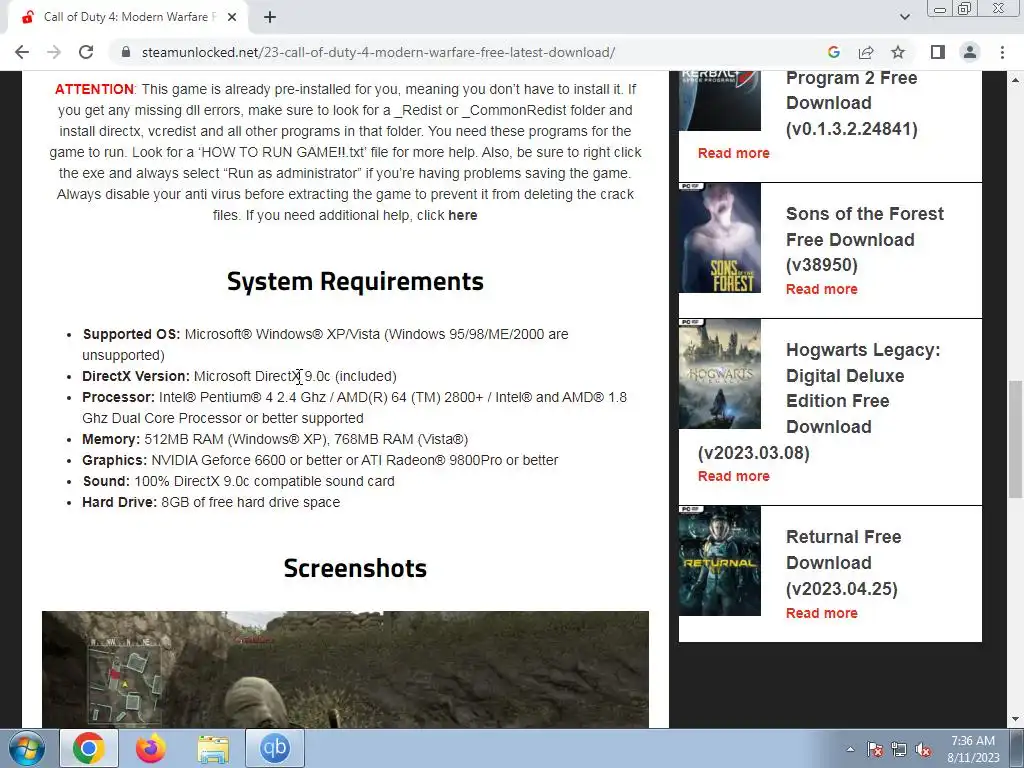Open Returnal Free Download title
Viewport: 1024px width, 768px height.
click(843, 562)
